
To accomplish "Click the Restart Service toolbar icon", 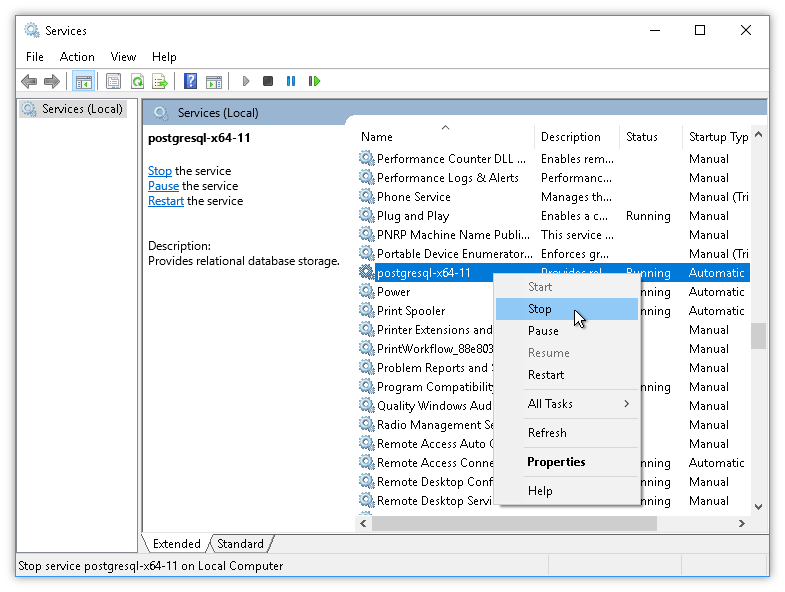I will tap(314, 81).
